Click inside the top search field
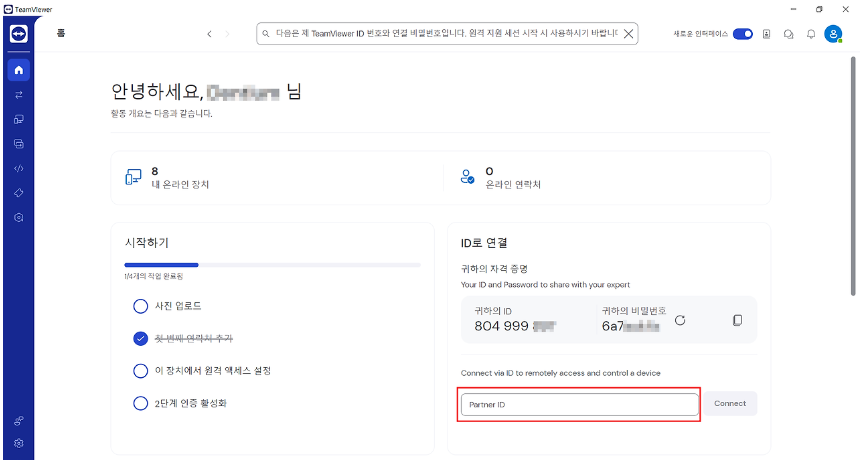 pyautogui.click(x=446, y=34)
